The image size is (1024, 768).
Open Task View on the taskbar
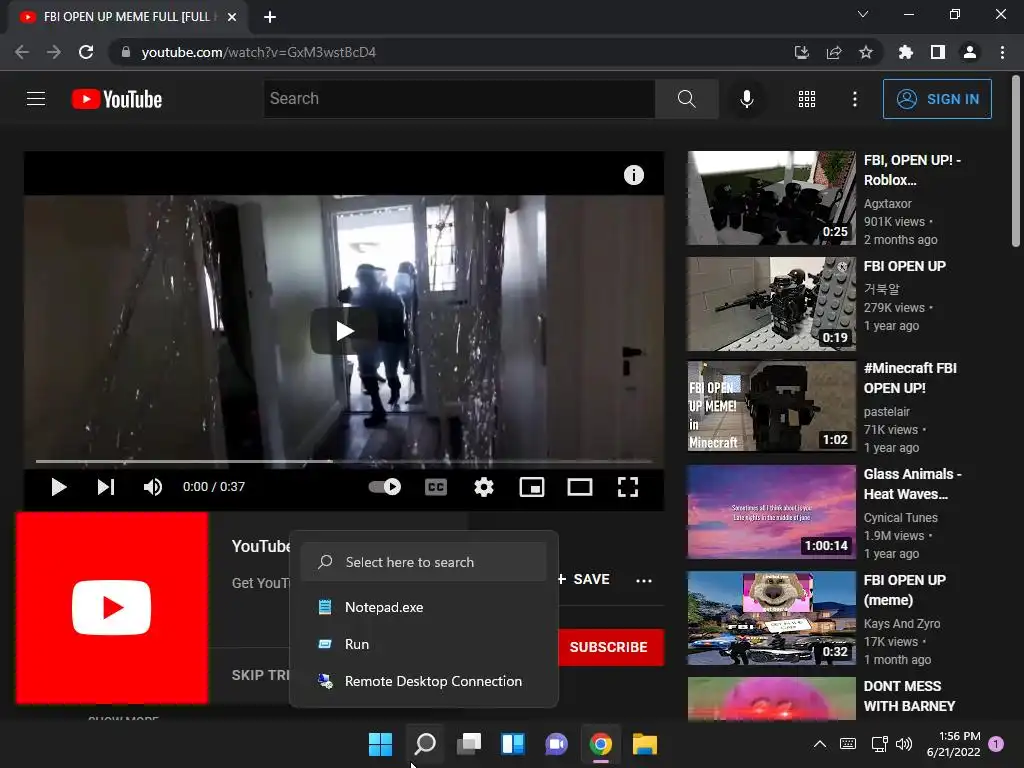(x=469, y=744)
